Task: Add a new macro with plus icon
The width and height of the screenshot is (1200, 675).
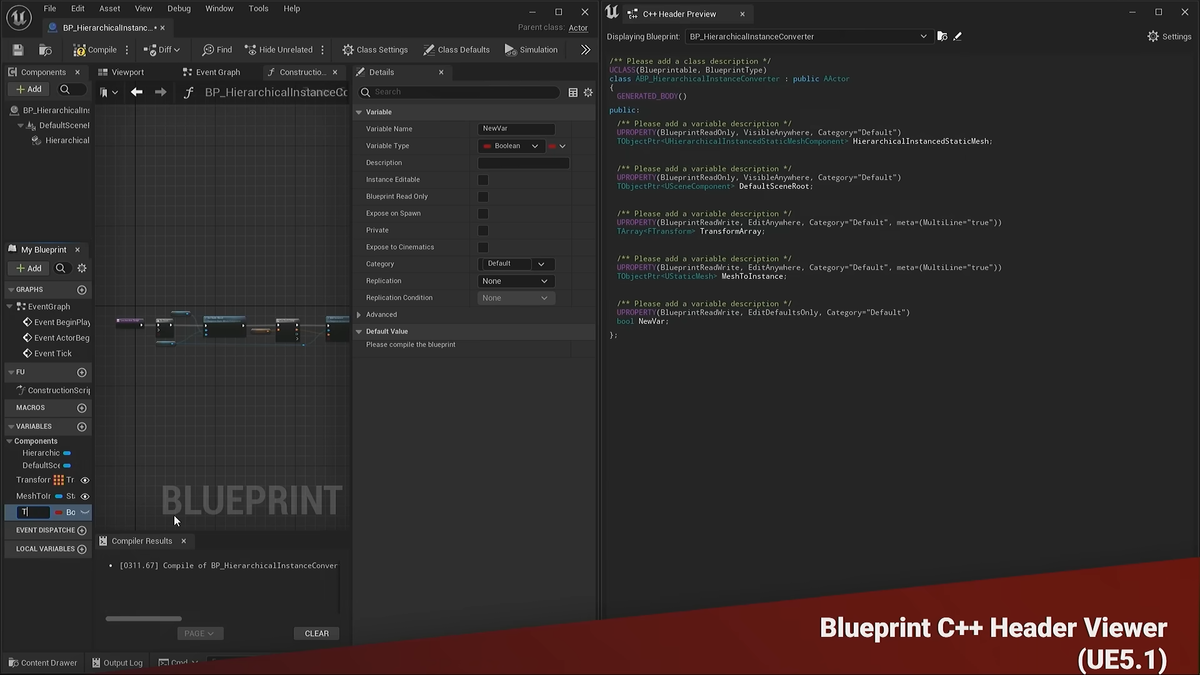Action: (82, 408)
